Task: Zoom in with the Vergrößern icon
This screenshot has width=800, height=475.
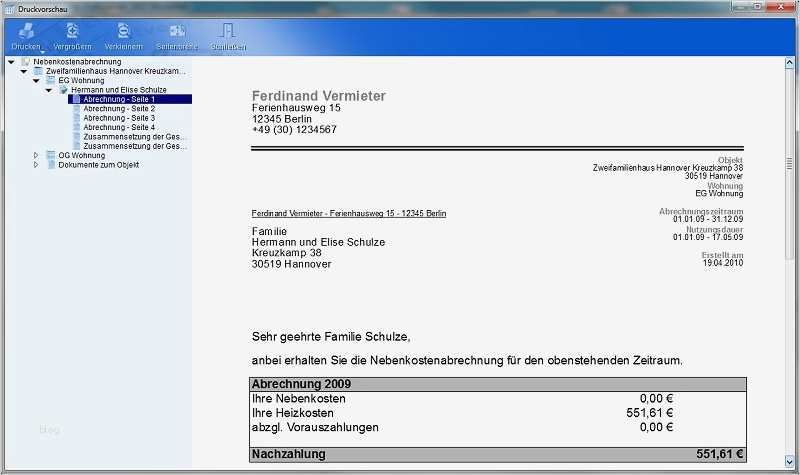Action: click(72, 31)
